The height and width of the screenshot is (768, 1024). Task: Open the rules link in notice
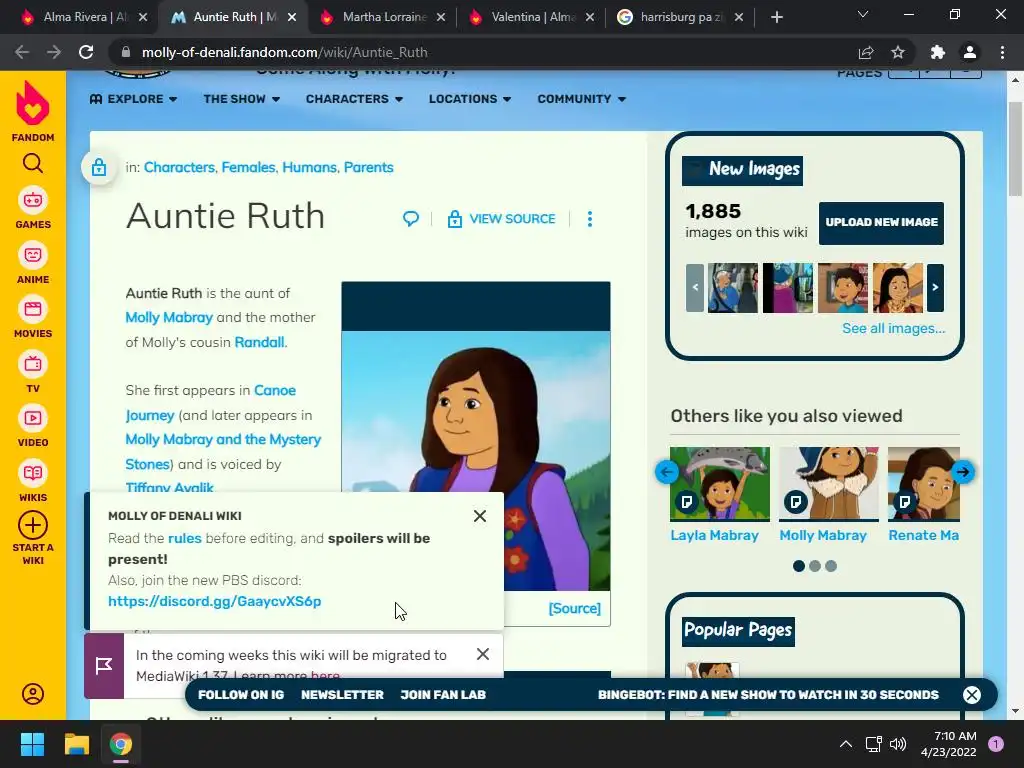(185, 538)
